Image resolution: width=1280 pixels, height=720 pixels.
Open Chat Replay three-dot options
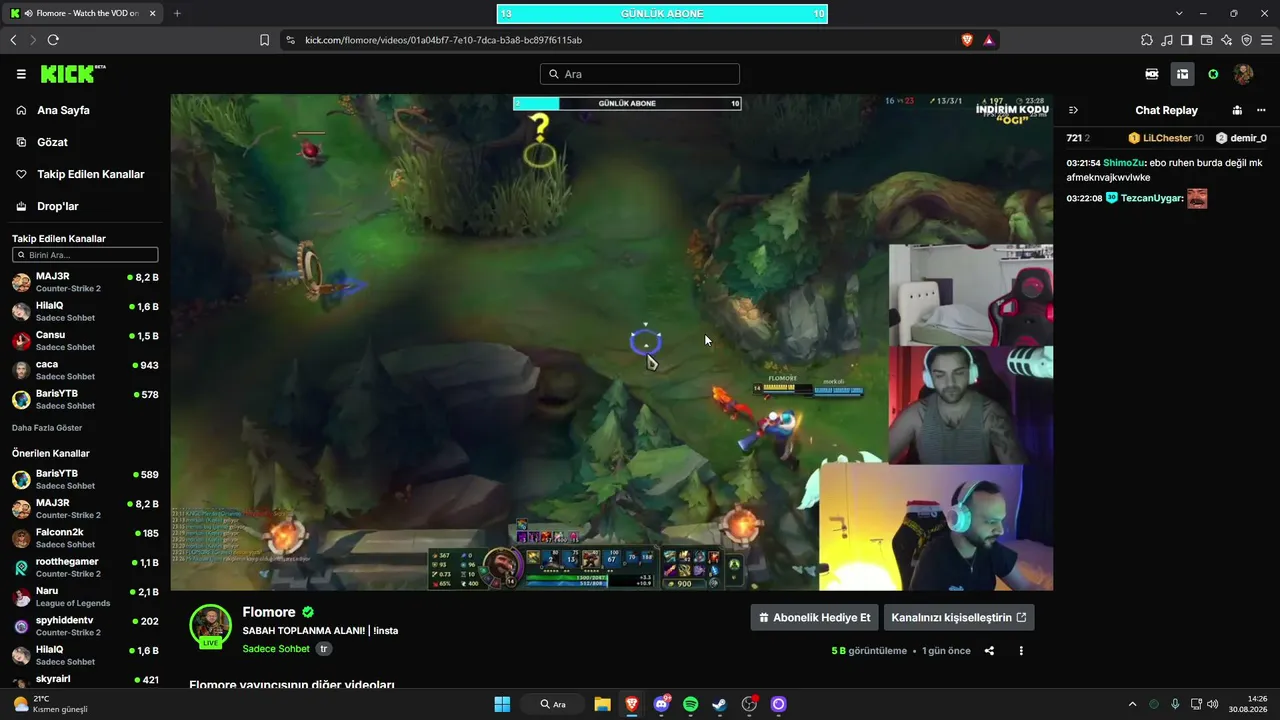coord(1261,110)
